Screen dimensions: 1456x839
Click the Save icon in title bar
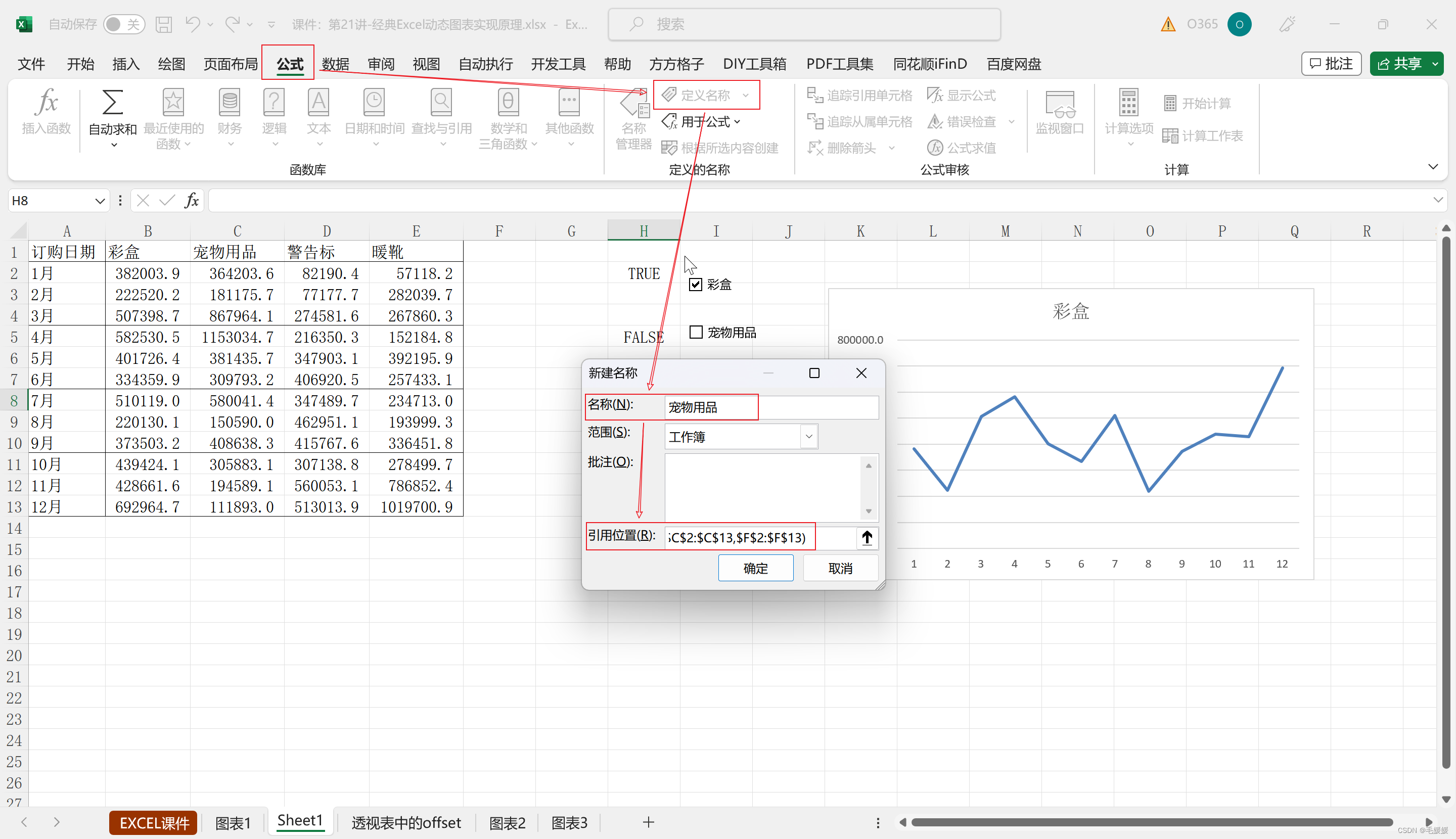pyautogui.click(x=164, y=24)
